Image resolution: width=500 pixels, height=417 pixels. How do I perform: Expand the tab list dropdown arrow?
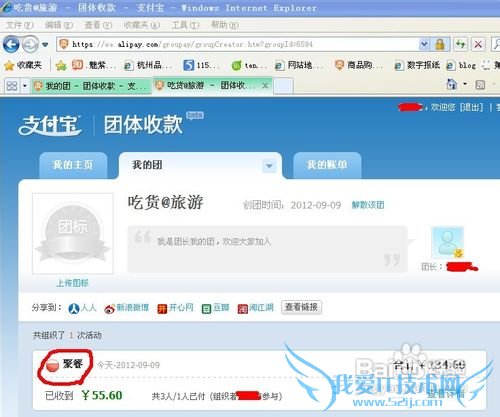click(25, 86)
